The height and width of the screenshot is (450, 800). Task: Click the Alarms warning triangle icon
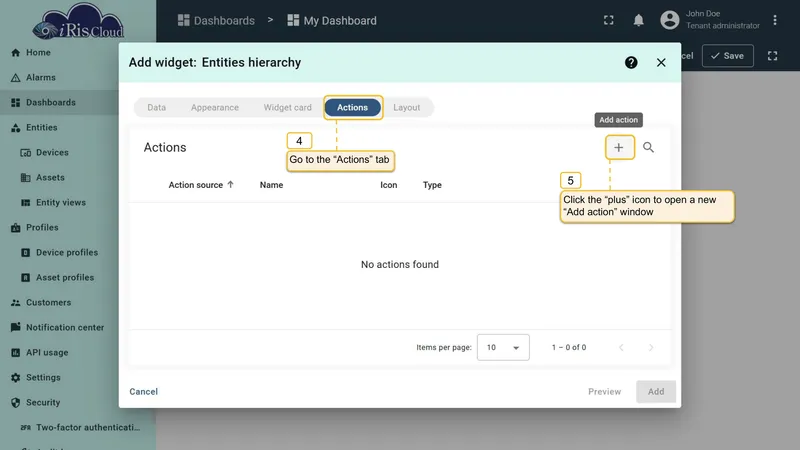pos(16,78)
